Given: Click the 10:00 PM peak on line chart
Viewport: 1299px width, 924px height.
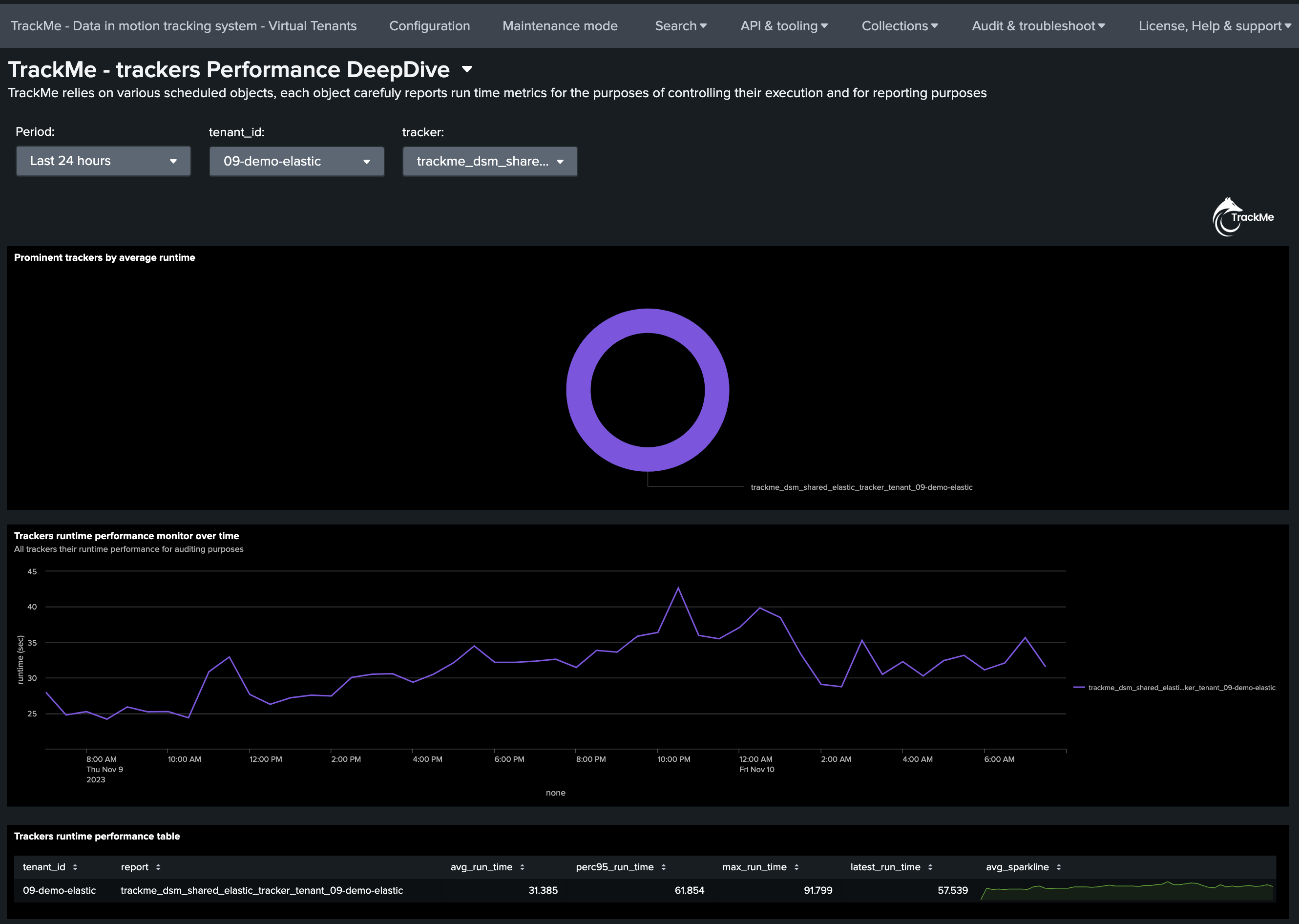Looking at the screenshot, I should (x=678, y=588).
